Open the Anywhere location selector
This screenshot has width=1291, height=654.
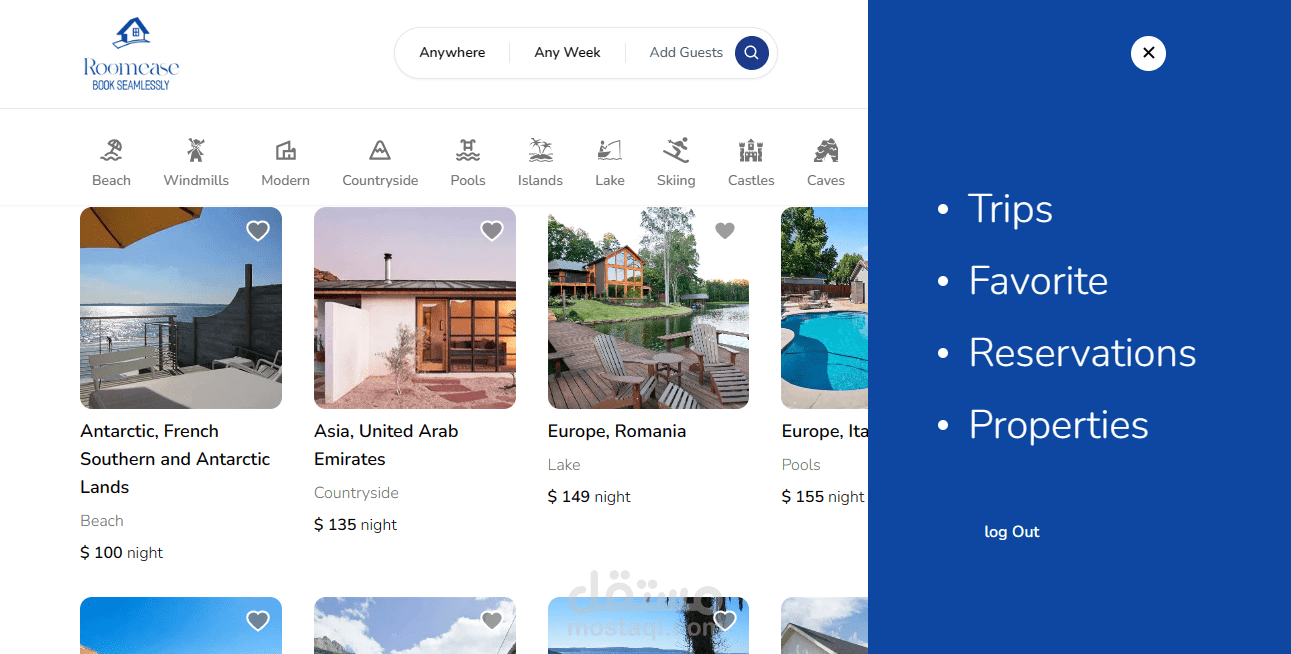click(x=452, y=53)
